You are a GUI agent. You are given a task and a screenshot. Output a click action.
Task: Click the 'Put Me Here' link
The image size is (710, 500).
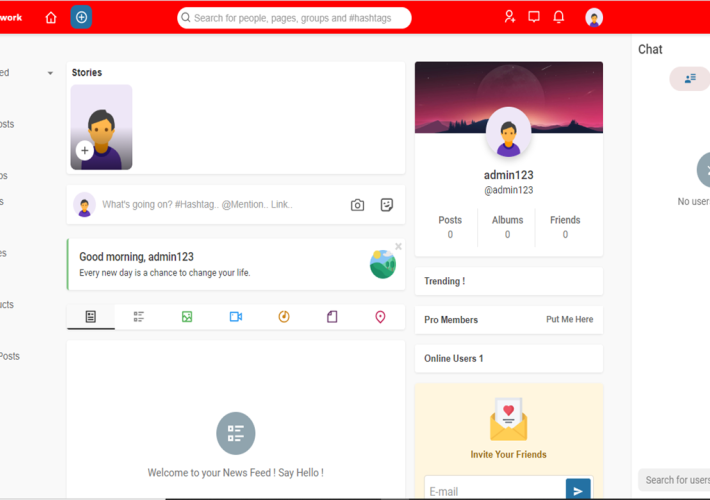[x=570, y=319]
